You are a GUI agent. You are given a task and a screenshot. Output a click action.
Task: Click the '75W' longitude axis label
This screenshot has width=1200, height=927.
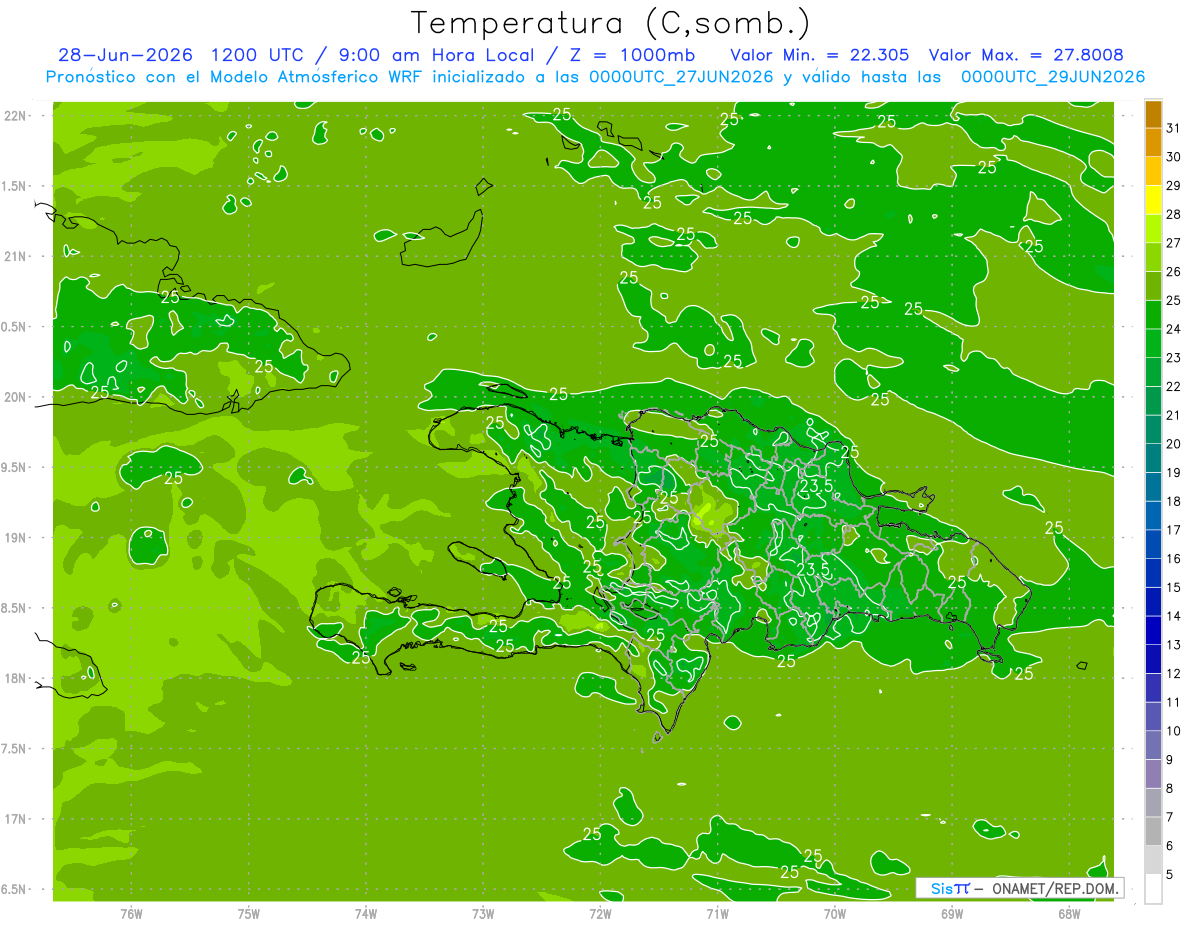click(249, 913)
